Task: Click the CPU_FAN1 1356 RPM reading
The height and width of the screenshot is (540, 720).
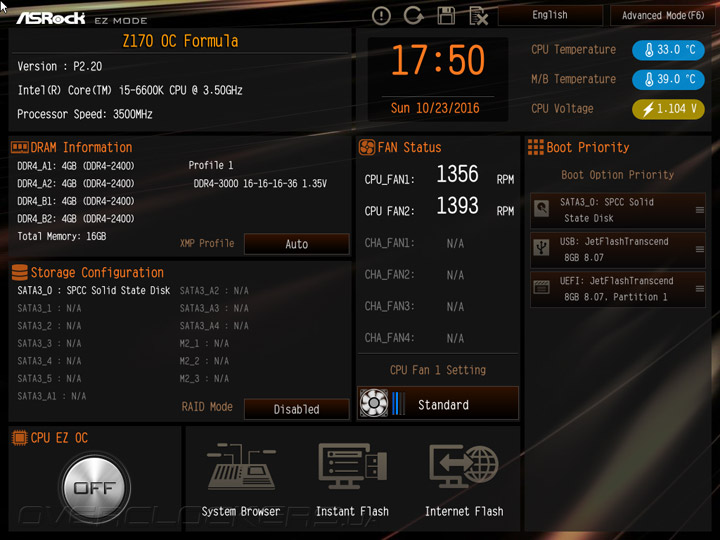Action: point(439,175)
